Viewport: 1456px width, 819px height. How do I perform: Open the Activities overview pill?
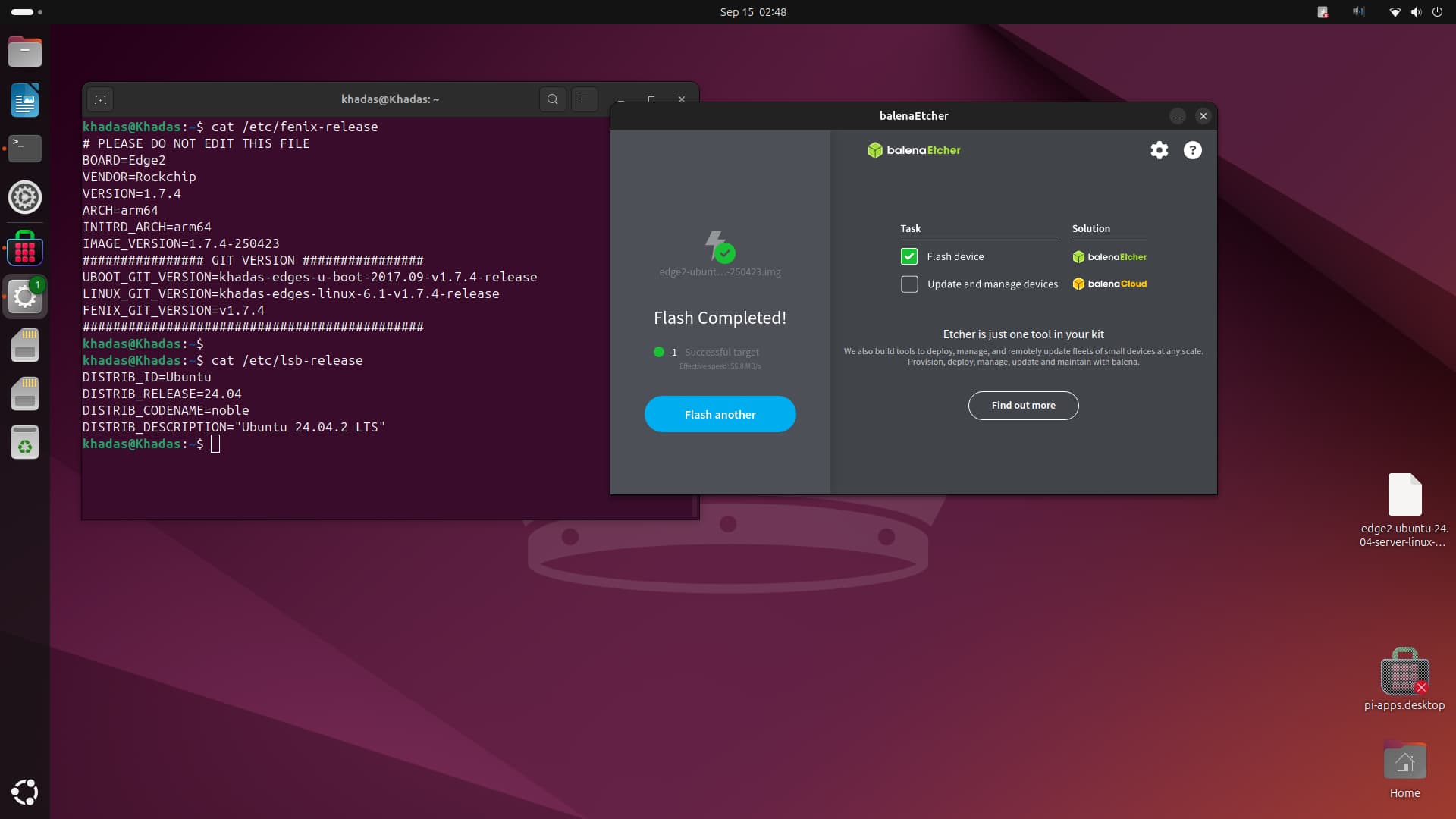click(x=27, y=12)
